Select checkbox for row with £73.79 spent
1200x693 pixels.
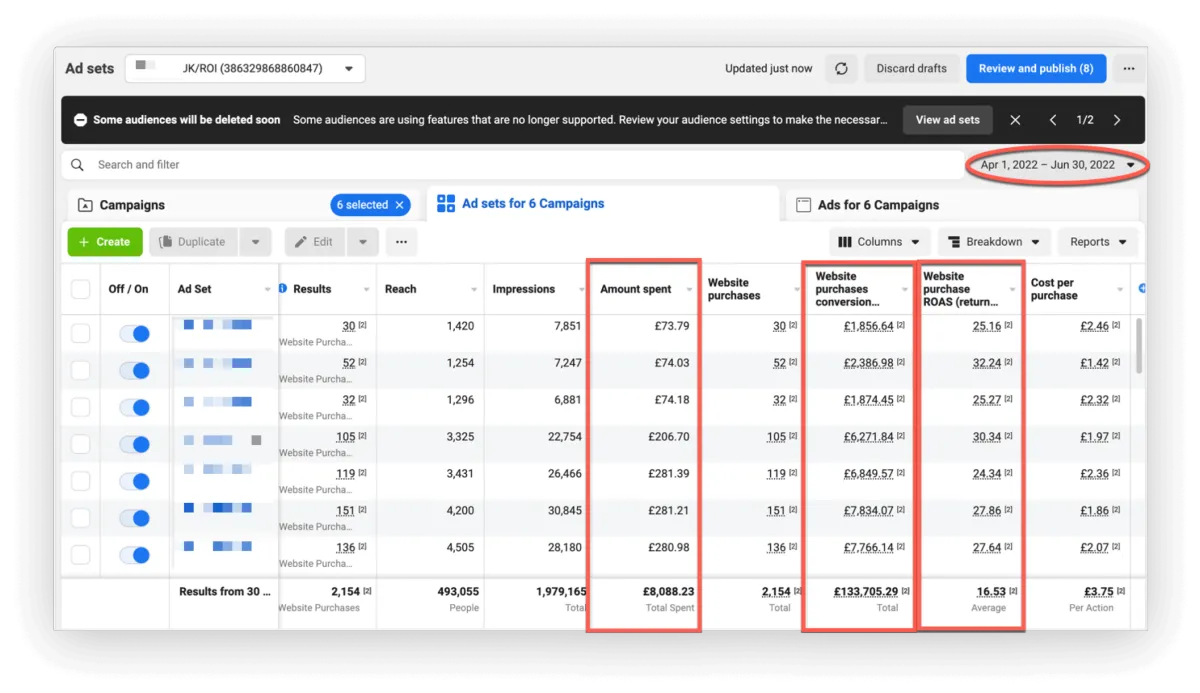[x=80, y=334]
